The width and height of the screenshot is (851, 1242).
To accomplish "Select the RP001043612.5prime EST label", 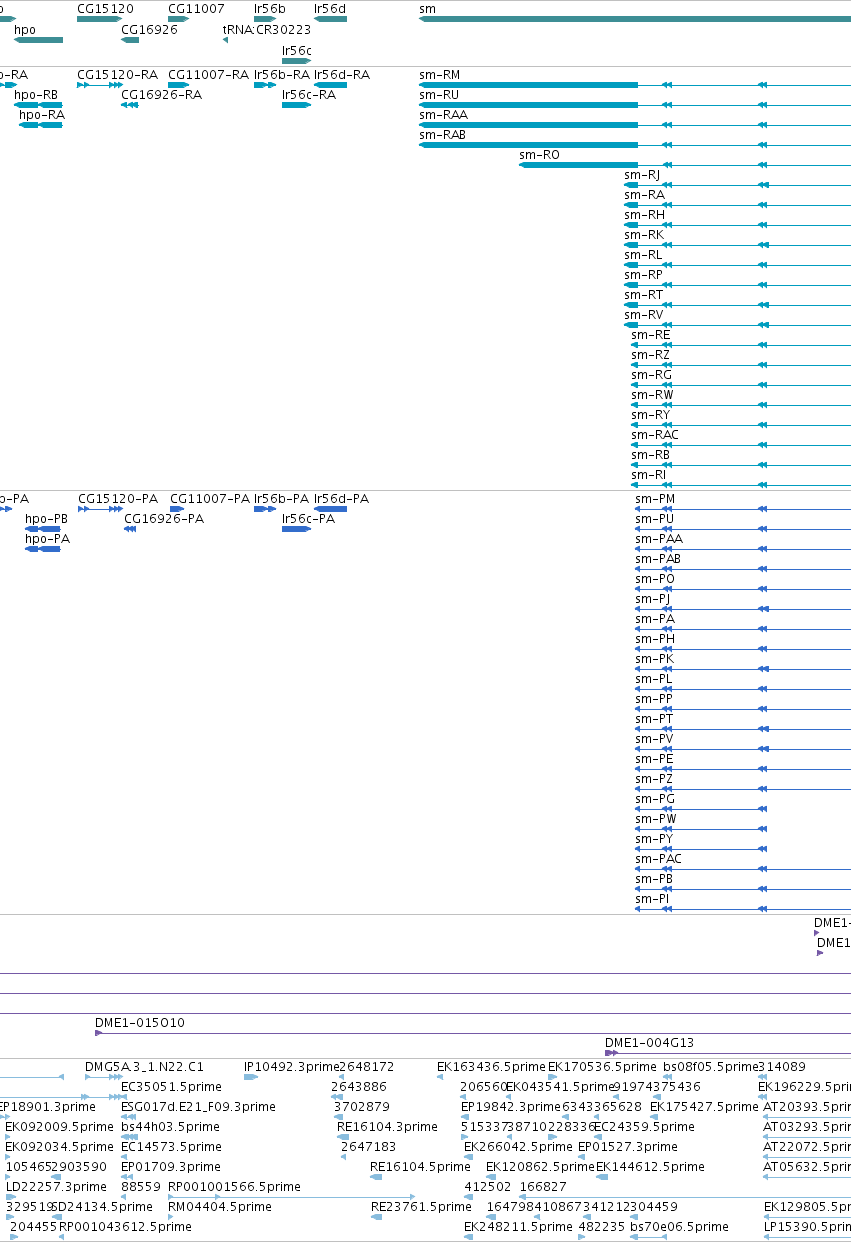I will 125,1227.
